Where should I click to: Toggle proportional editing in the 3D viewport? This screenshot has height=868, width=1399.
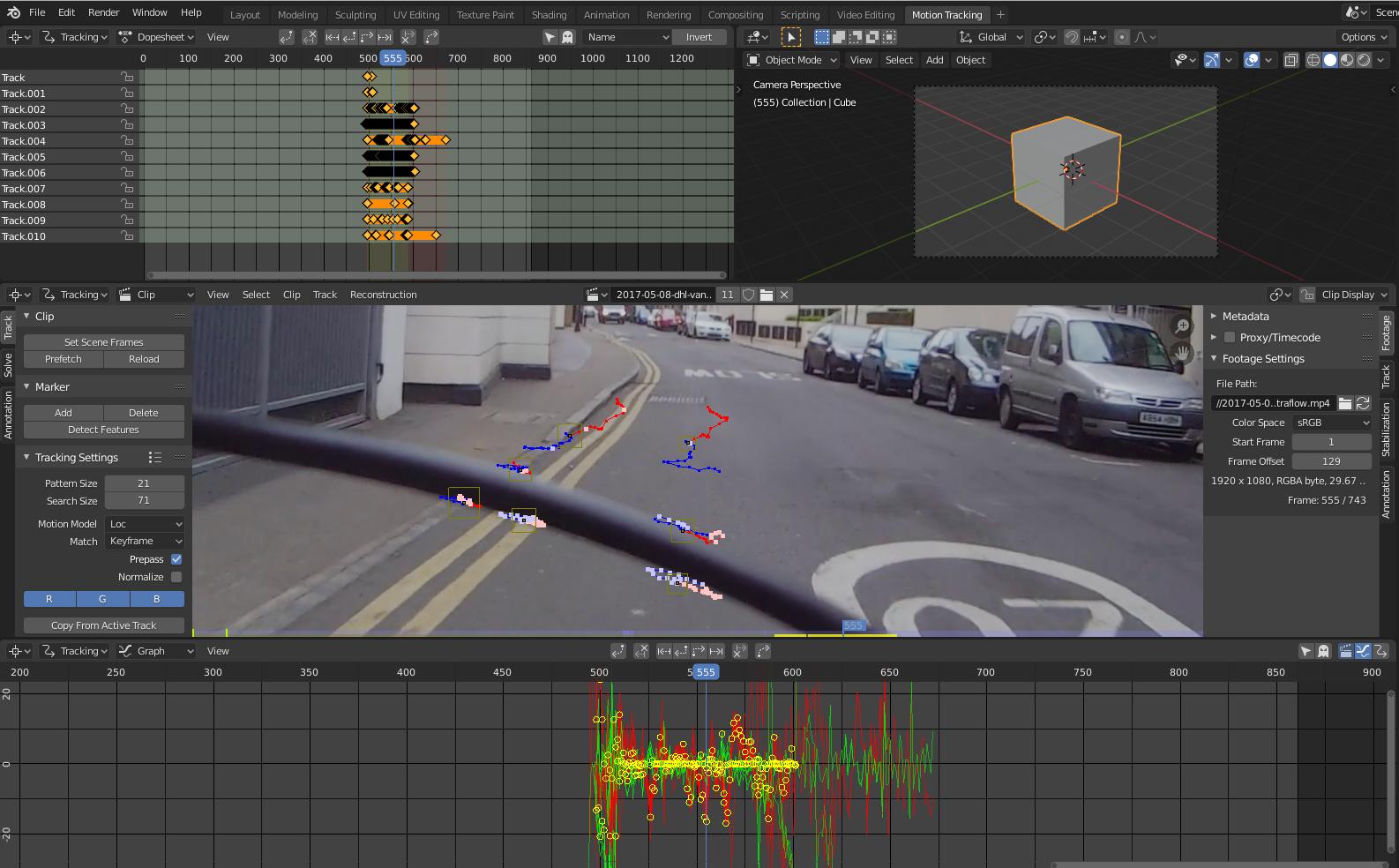click(x=1121, y=37)
